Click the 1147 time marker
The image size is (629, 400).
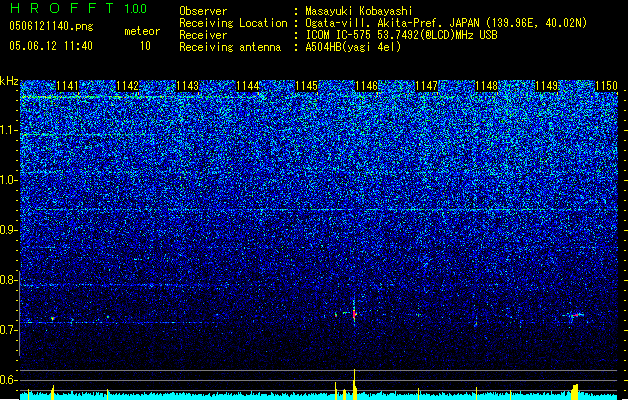coord(426,86)
